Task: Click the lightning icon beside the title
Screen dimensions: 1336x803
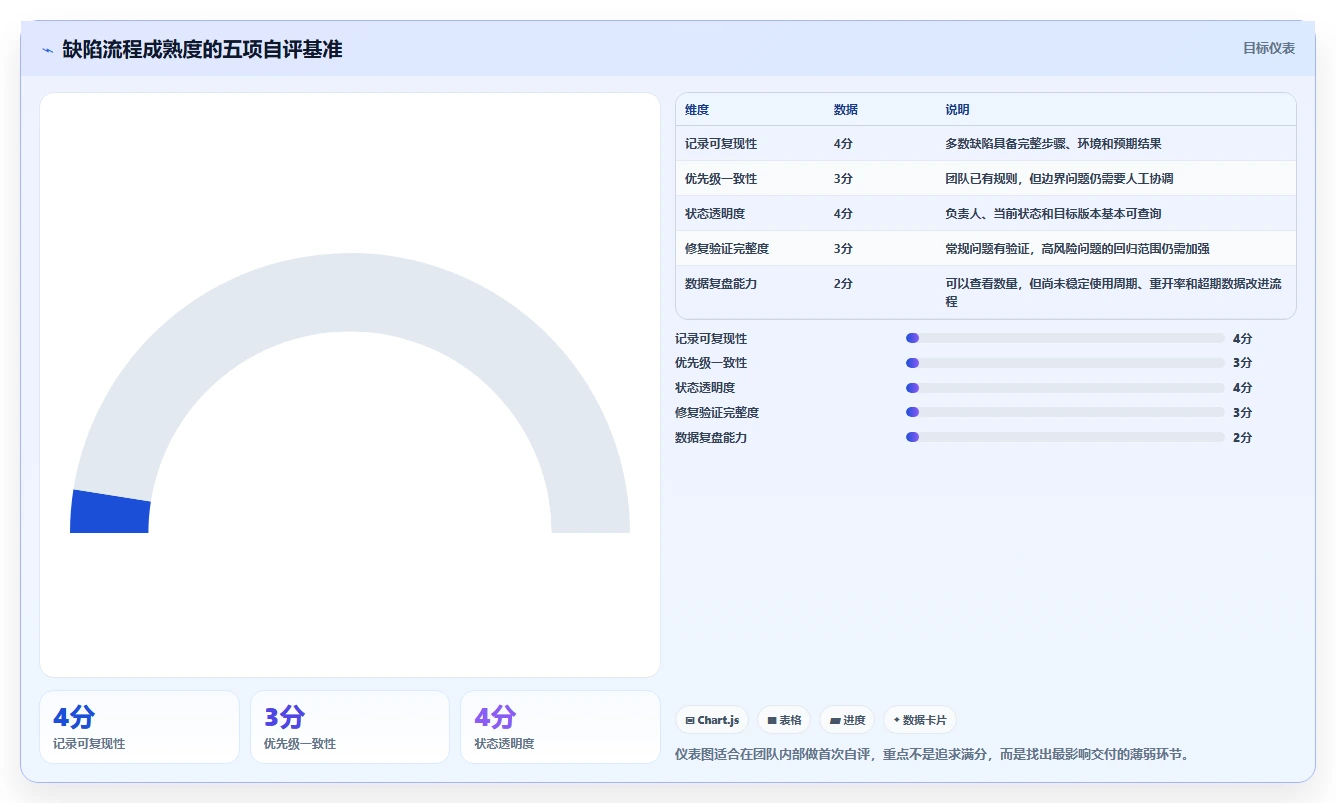Action: click(x=47, y=49)
